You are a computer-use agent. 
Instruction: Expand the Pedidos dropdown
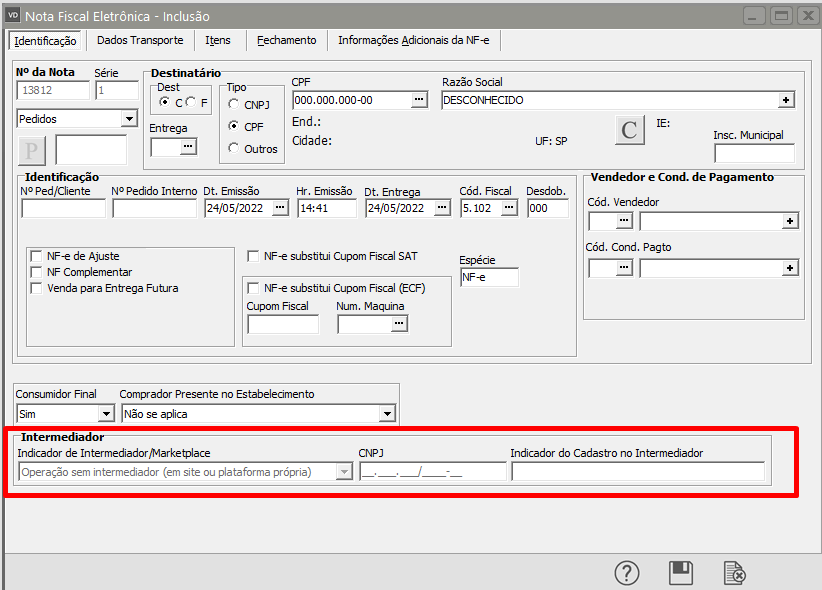[128, 119]
